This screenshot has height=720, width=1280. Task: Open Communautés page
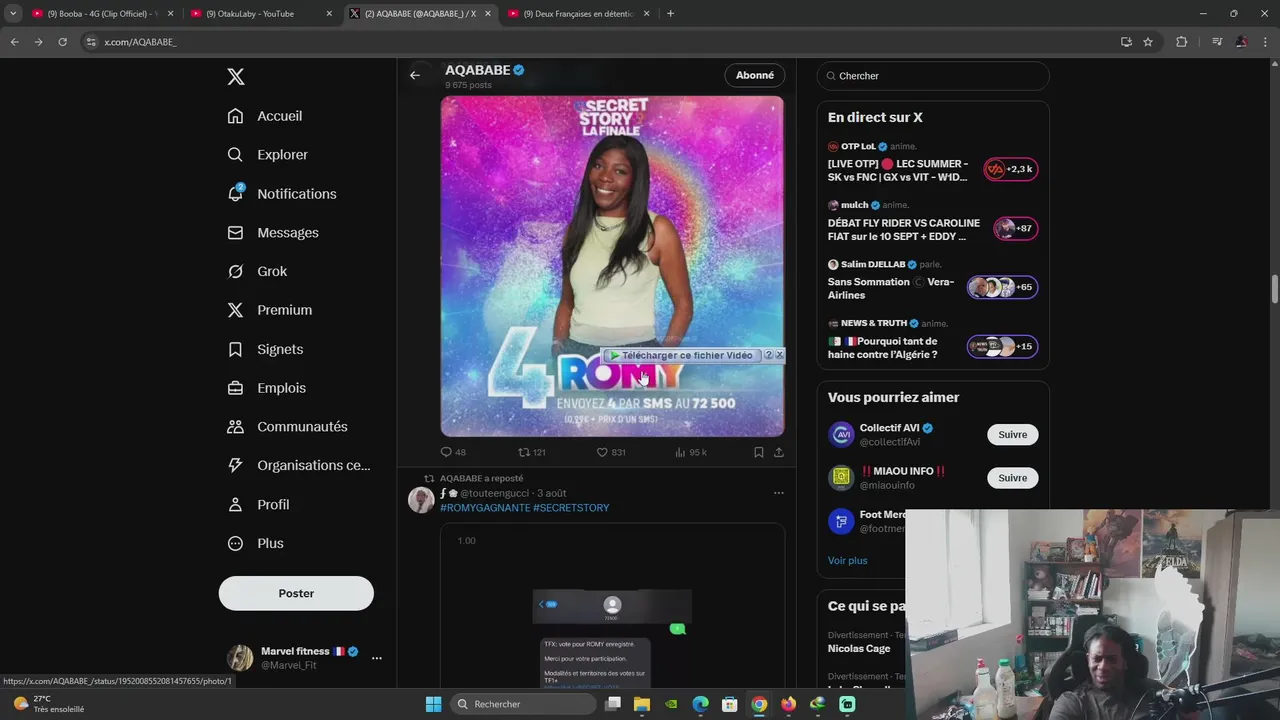point(287,427)
